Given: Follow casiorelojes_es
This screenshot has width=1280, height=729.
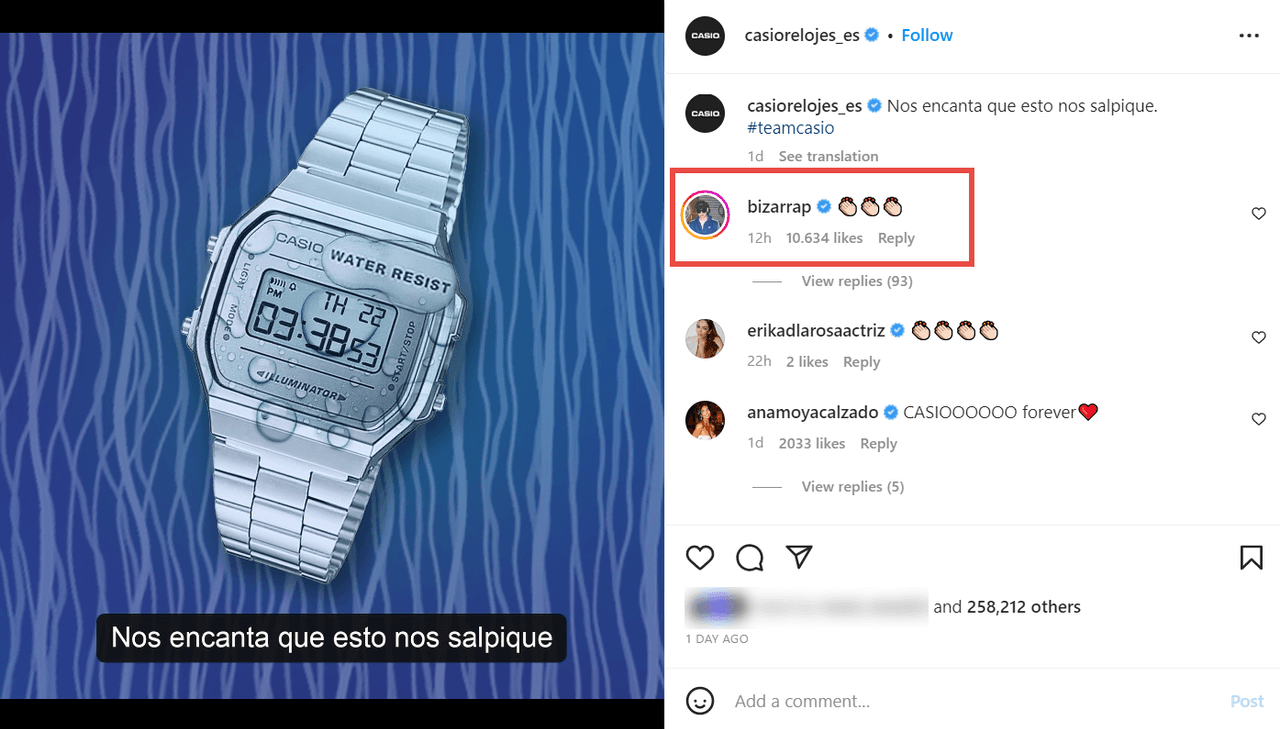Looking at the screenshot, I should tap(927, 35).
